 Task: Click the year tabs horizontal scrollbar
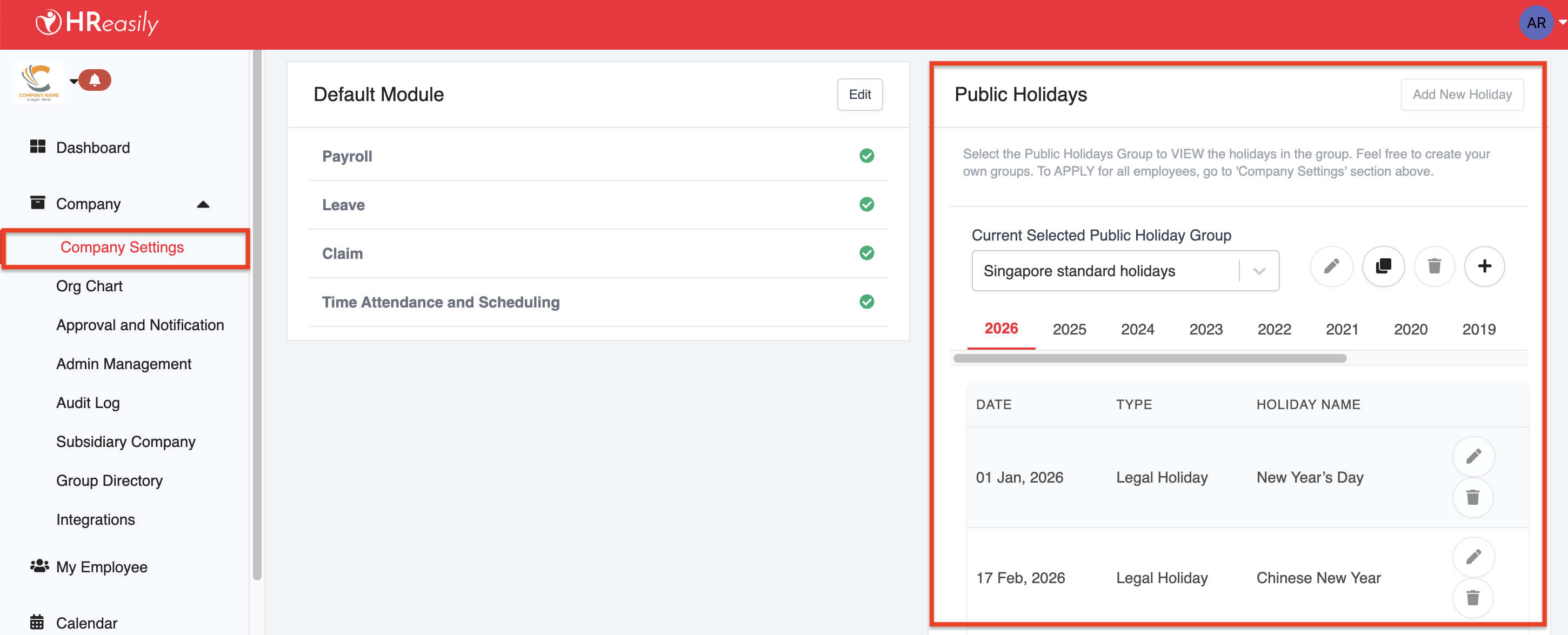(1149, 358)
